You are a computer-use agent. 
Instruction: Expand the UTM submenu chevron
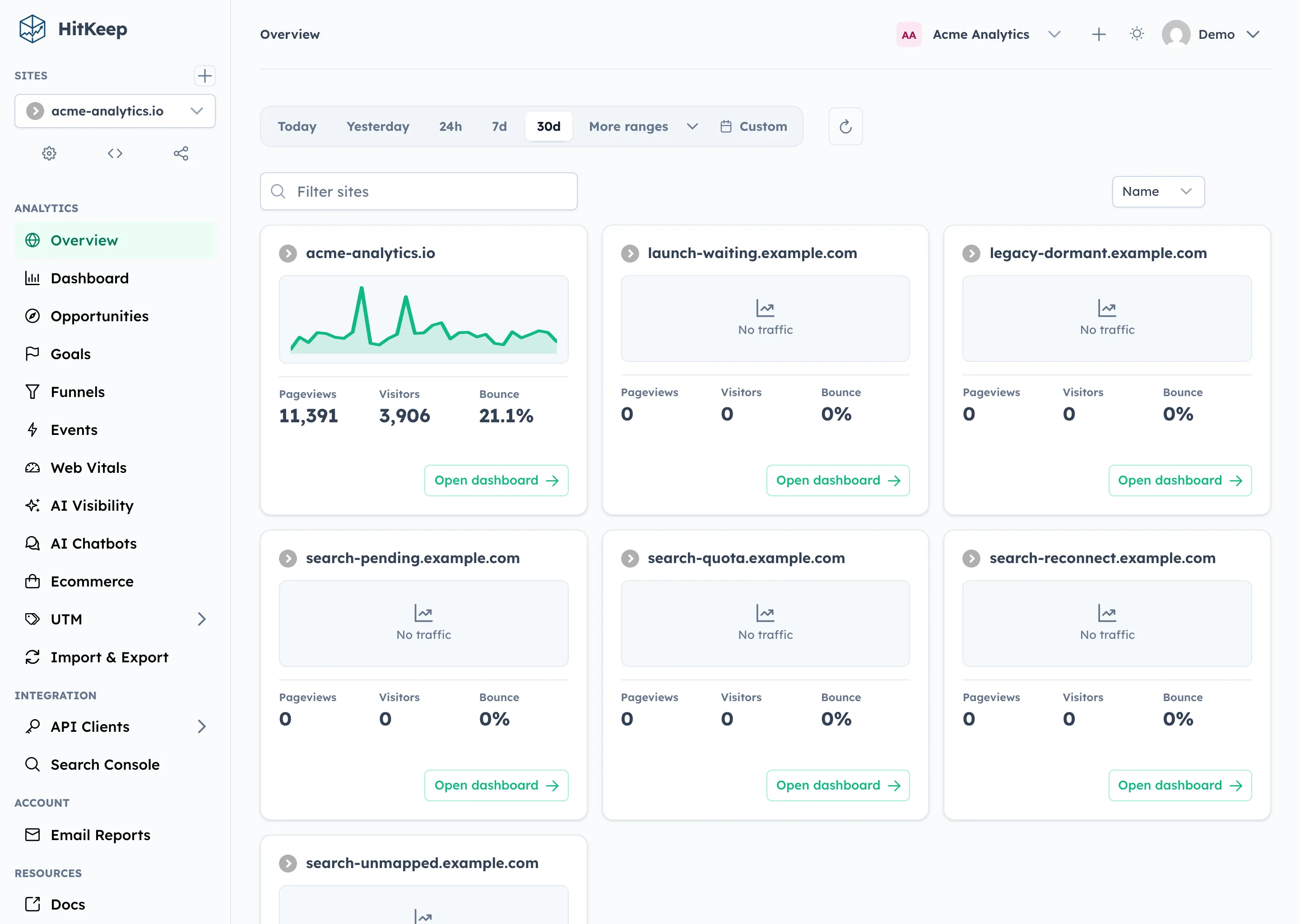coord(201,619)
